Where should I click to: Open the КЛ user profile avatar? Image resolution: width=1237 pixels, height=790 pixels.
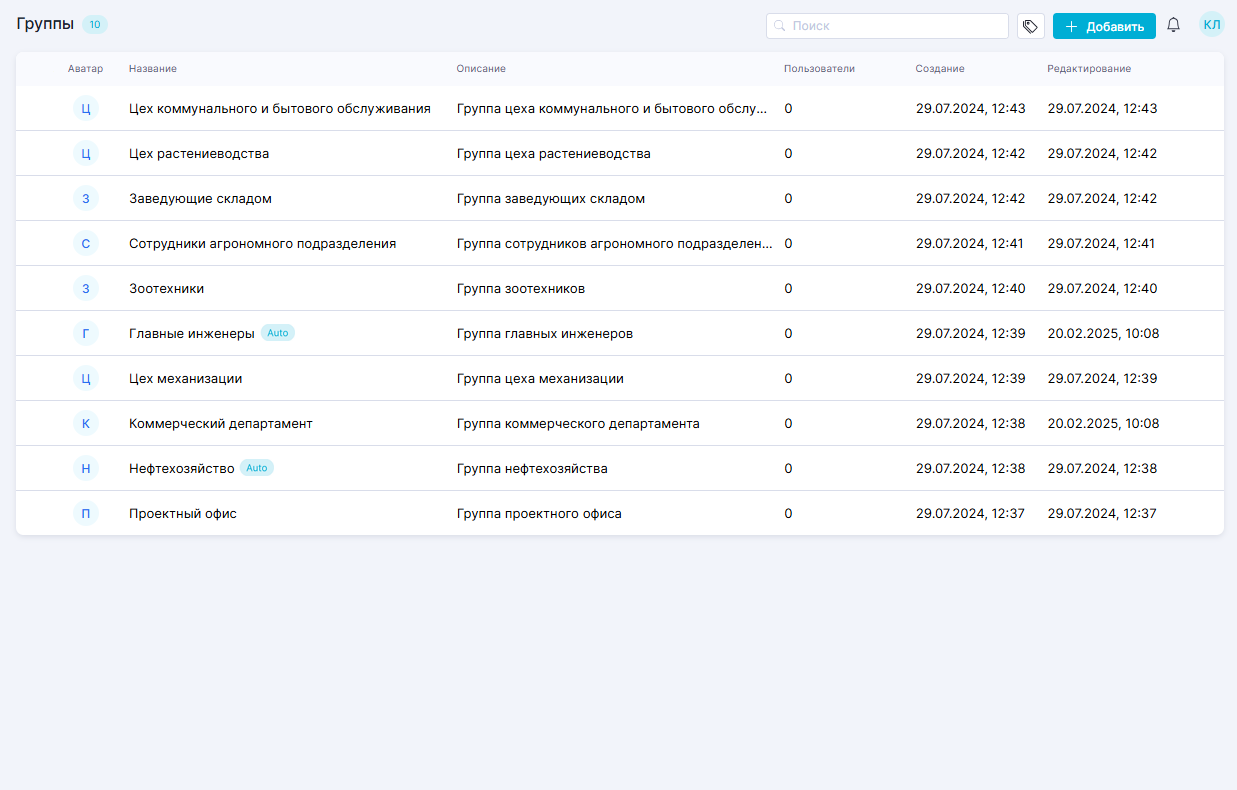pos(1211,26)
